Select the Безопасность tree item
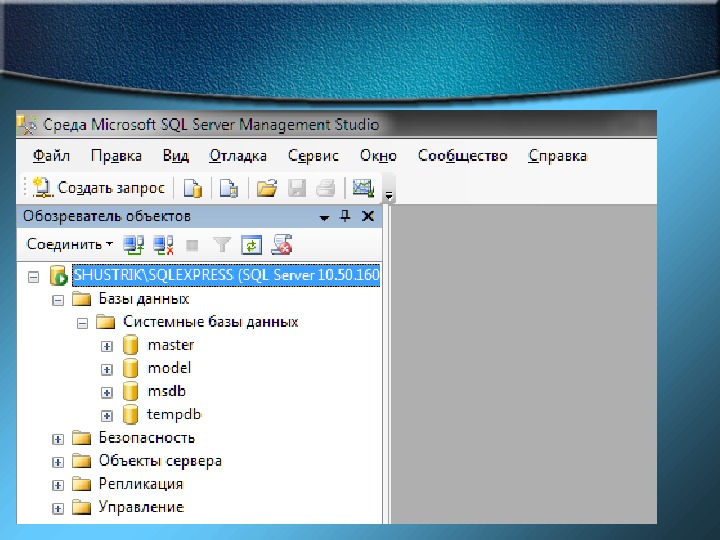720x540 pixels. tap(146, 438)
